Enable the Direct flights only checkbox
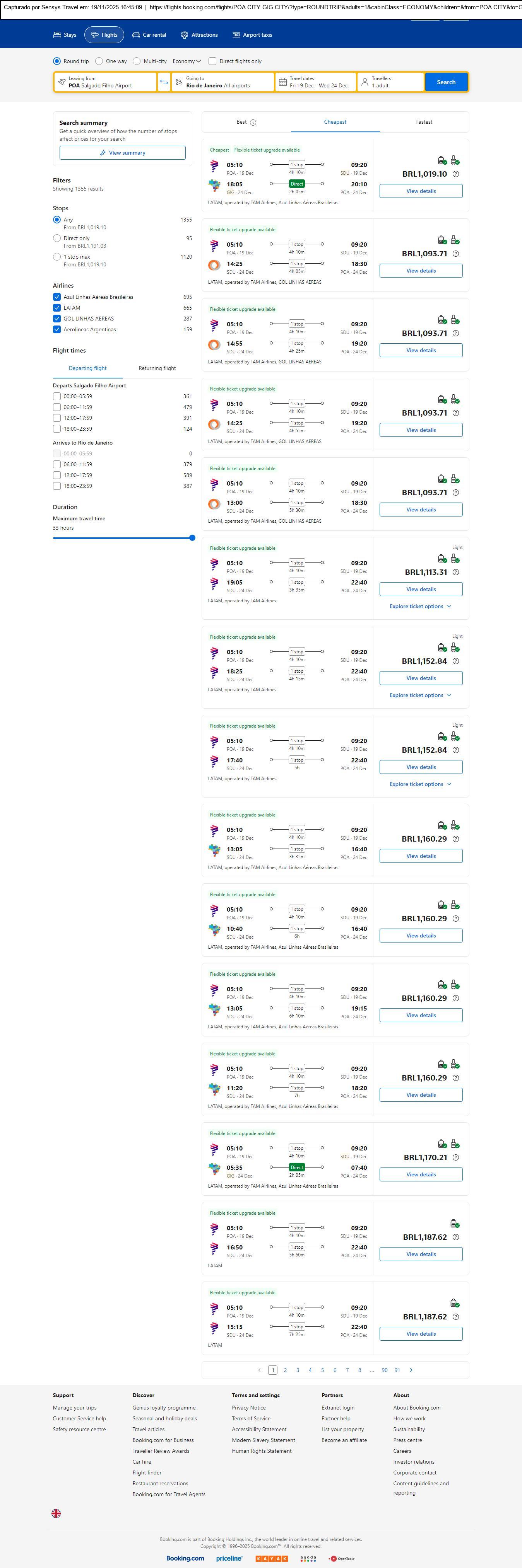Image resolution: width=522 pixels, height=1568 pixels. coord(212,61)
